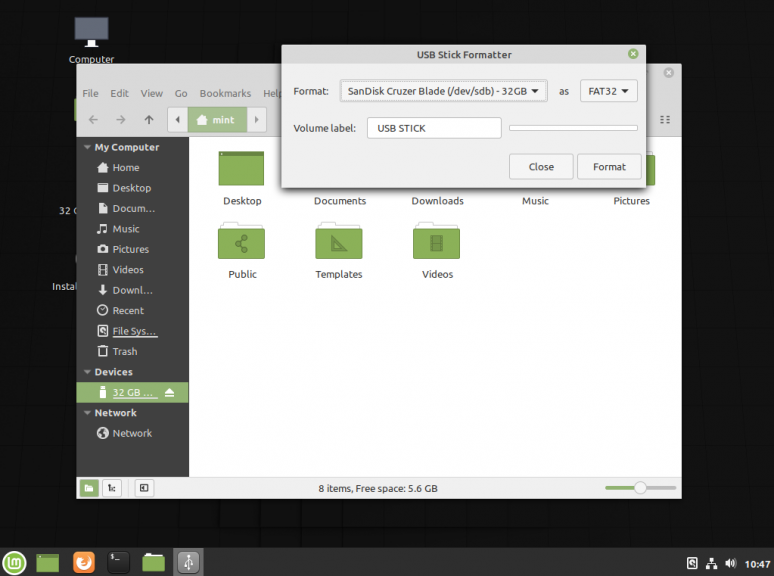Screen dimensions: 774x576
Task: Click the Volume label text field
Action: pyautogui.click(x=434, y=128)
